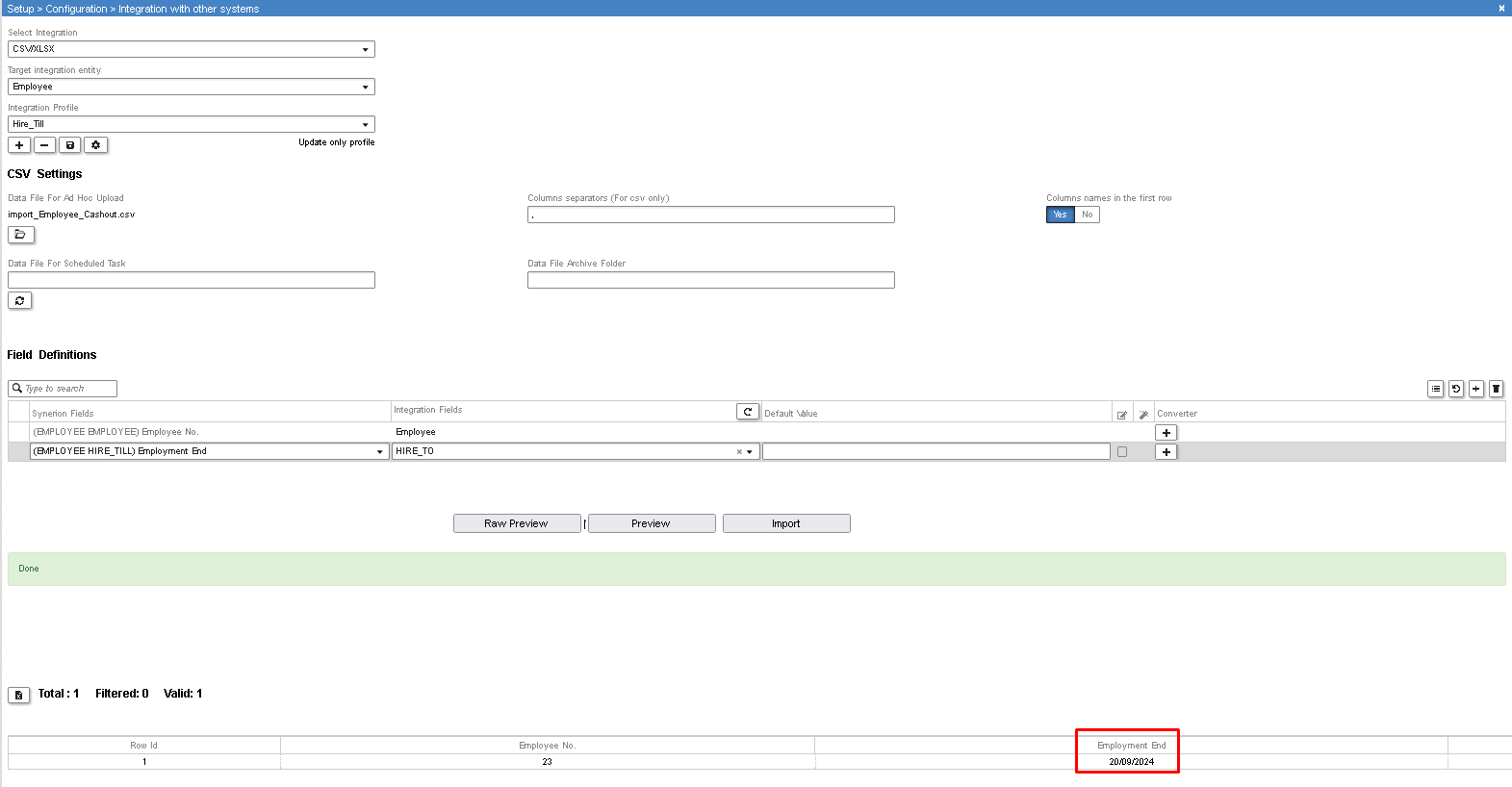The height and width of the screenshot is (787, 1512).
Task: Close the integration setup window
Action: pyautogui.click(x=1501, y=8)
